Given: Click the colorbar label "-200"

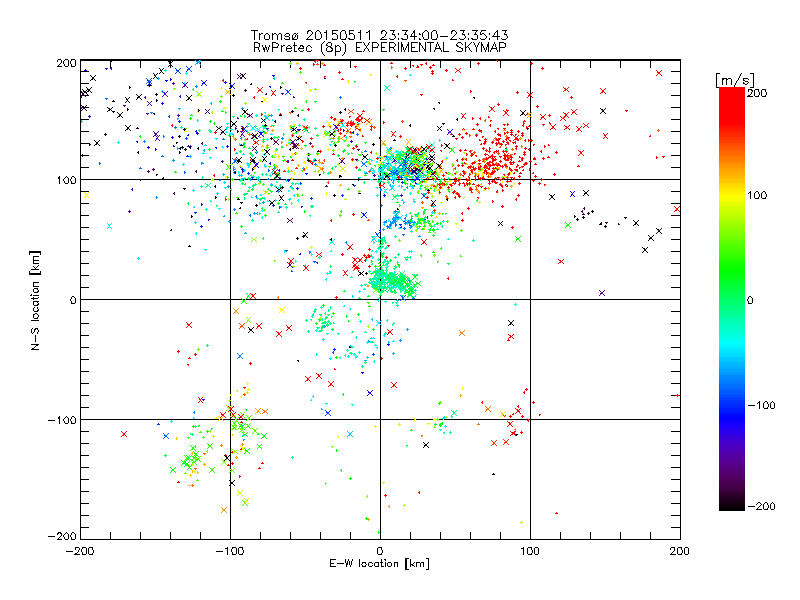Looking at the screenshot, I should click(761, 506).
